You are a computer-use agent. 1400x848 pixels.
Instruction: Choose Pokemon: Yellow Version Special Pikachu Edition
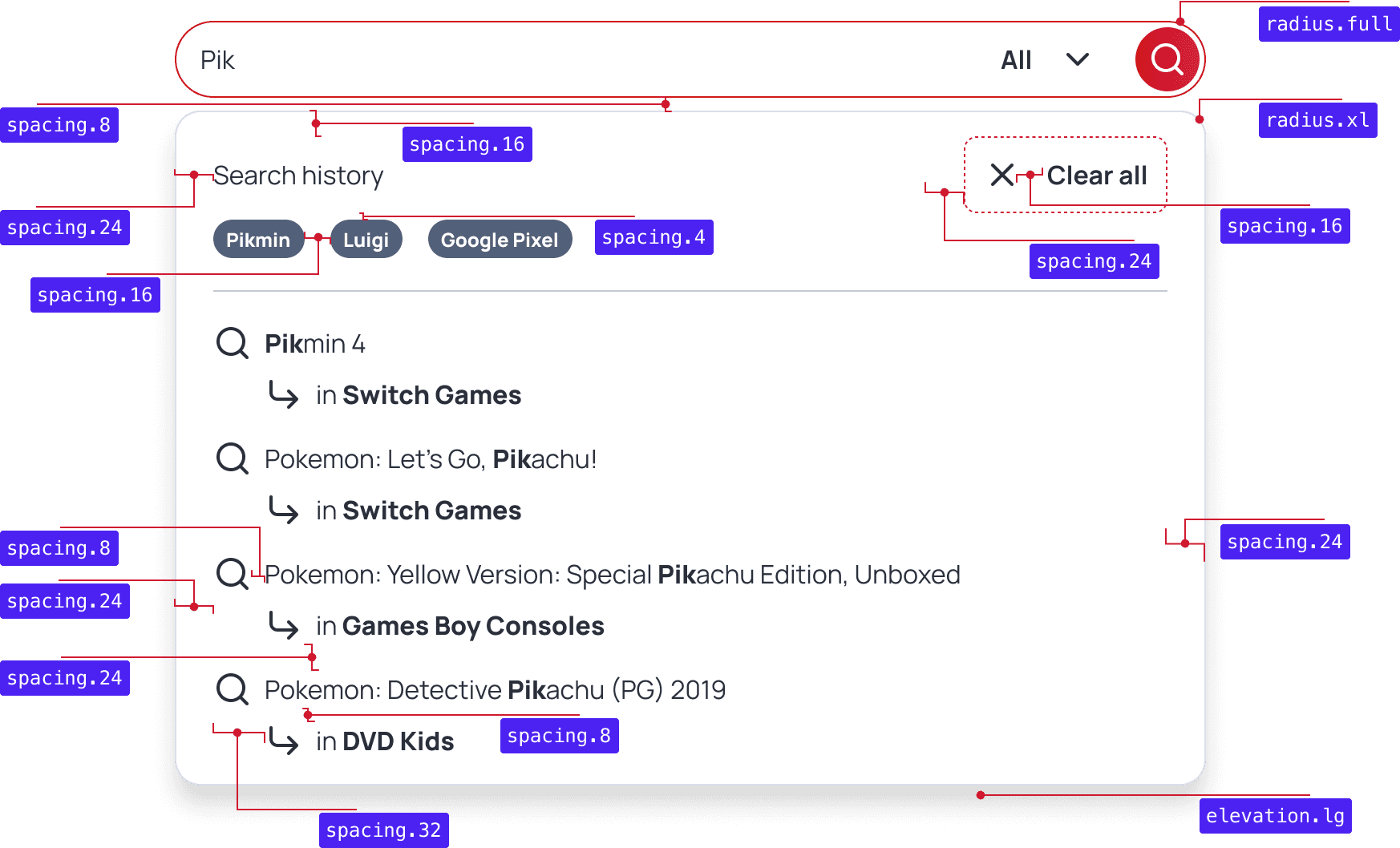(613, 575)
